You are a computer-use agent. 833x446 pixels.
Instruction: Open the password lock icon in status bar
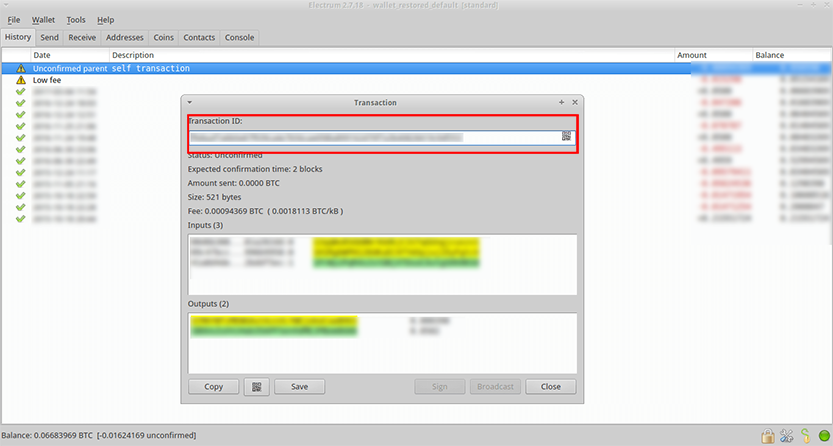767,436
